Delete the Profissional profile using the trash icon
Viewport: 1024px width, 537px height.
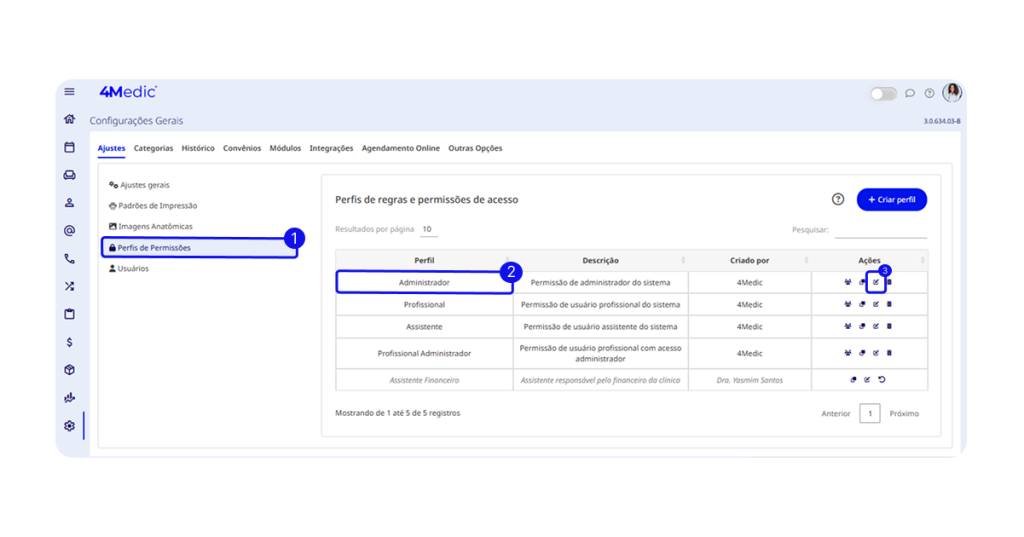pyautogui.click(x=889, y=304)
